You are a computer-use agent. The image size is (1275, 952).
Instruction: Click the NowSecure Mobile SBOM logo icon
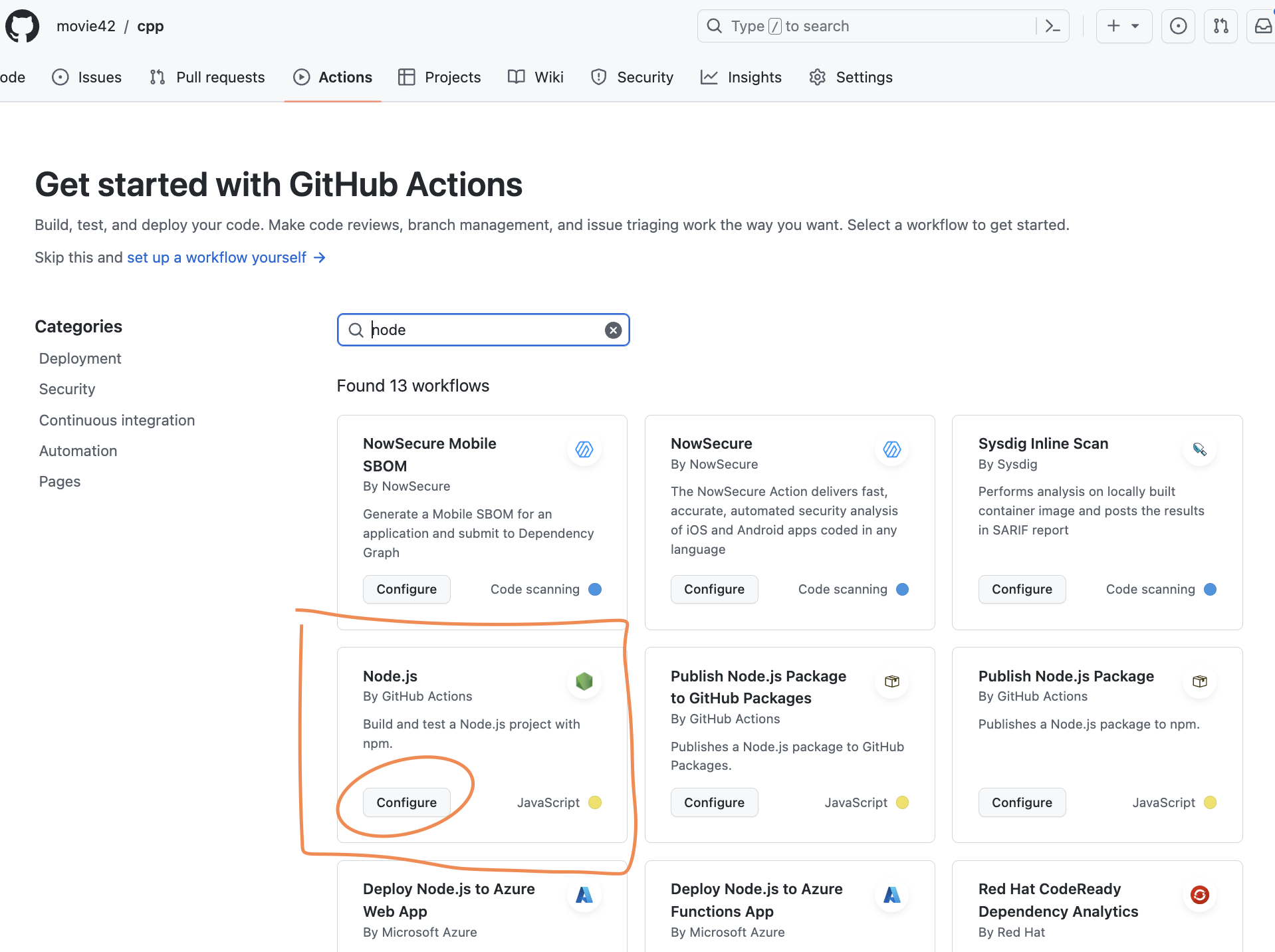click(584, 449)
